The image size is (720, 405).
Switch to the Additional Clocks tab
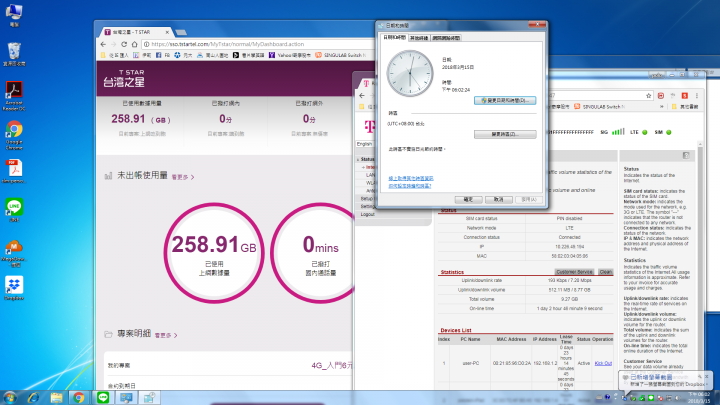click(x=419, y=38)
